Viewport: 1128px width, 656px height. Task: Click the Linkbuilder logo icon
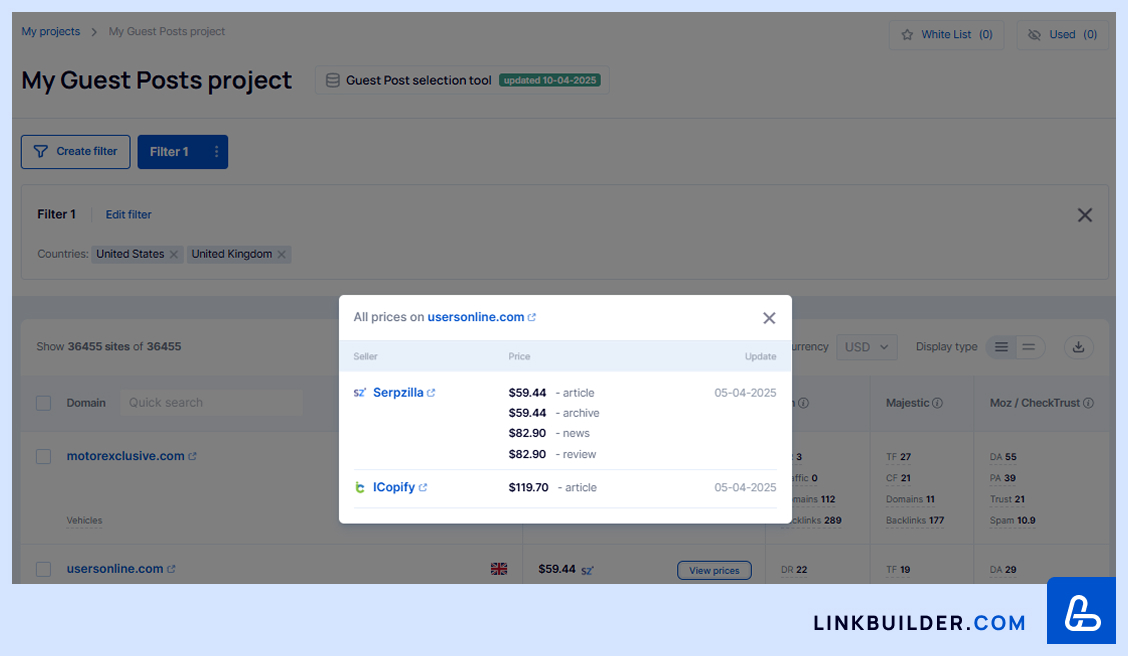click(1081, 610)
